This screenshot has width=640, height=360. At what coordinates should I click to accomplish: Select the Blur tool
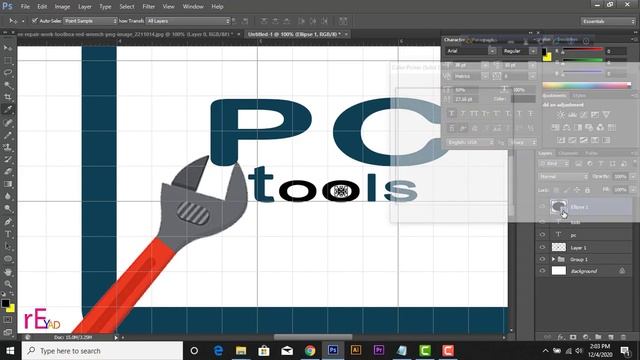[x=8, y=196]
